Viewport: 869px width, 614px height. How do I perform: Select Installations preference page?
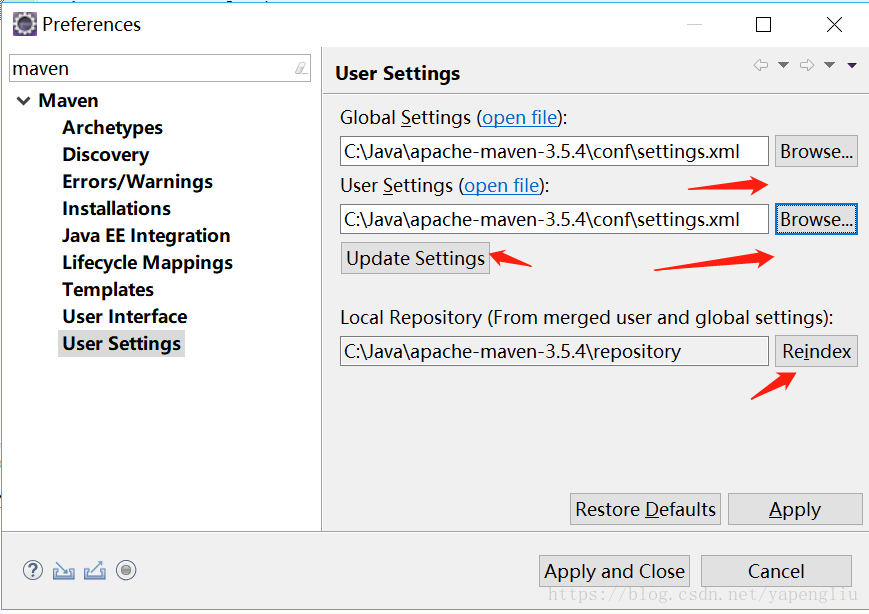(x=116, y=208)
